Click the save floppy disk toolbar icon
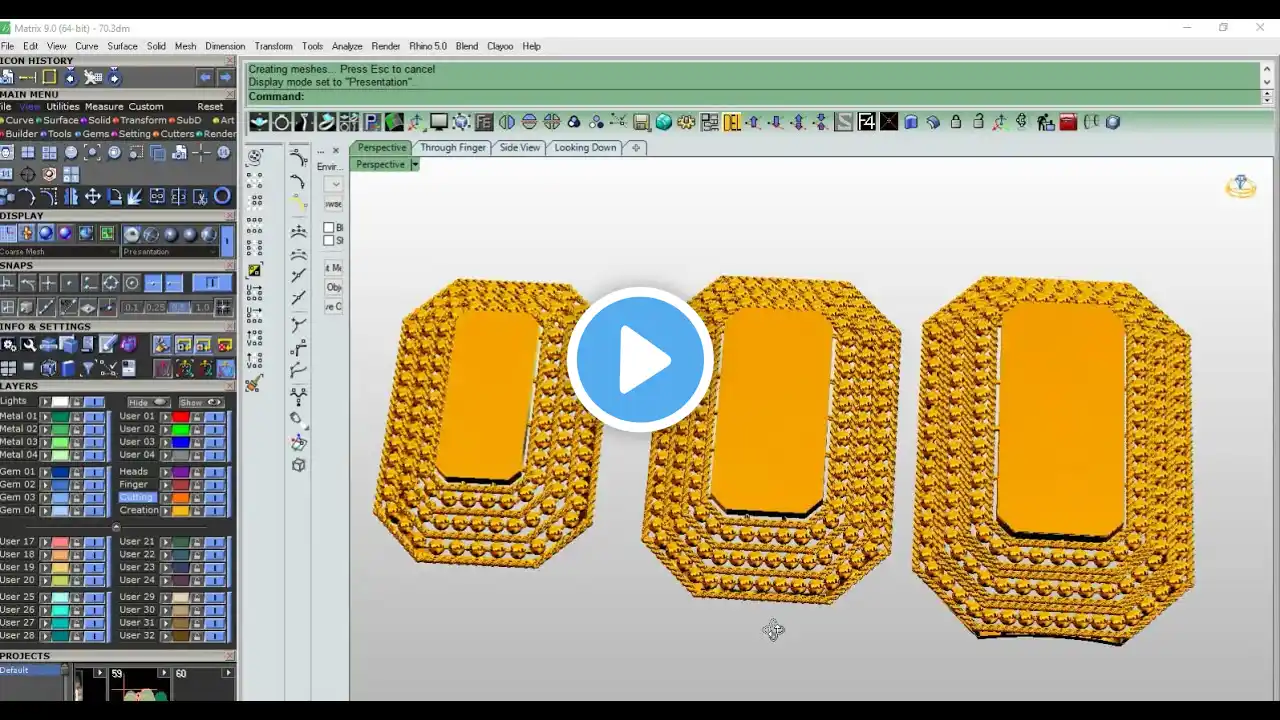 (642, 122)
